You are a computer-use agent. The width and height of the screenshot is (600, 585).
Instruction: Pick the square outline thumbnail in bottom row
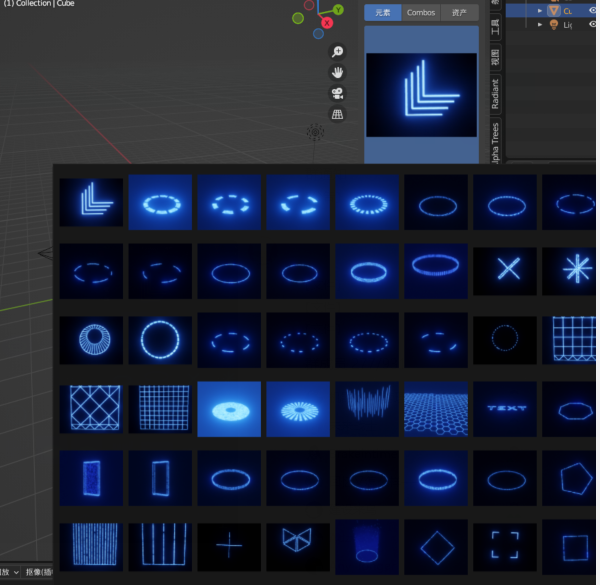point(569,547)
